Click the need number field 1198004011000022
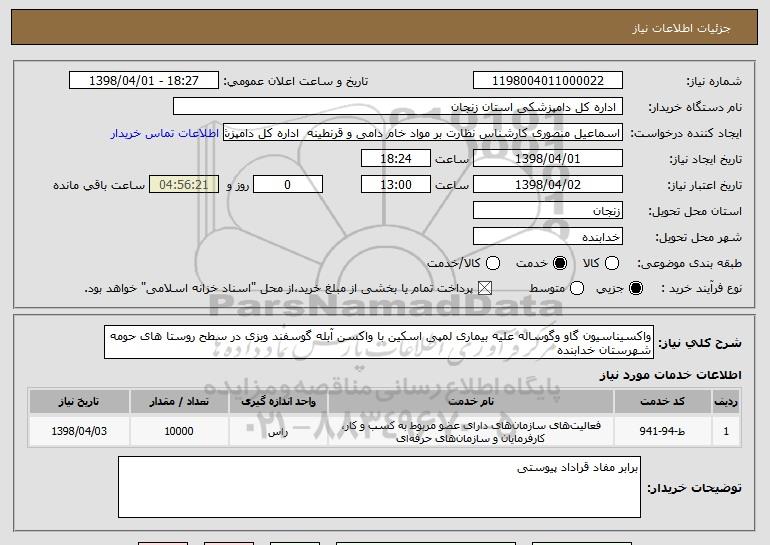The image size is (770, 545). click(x=548, y=81)
